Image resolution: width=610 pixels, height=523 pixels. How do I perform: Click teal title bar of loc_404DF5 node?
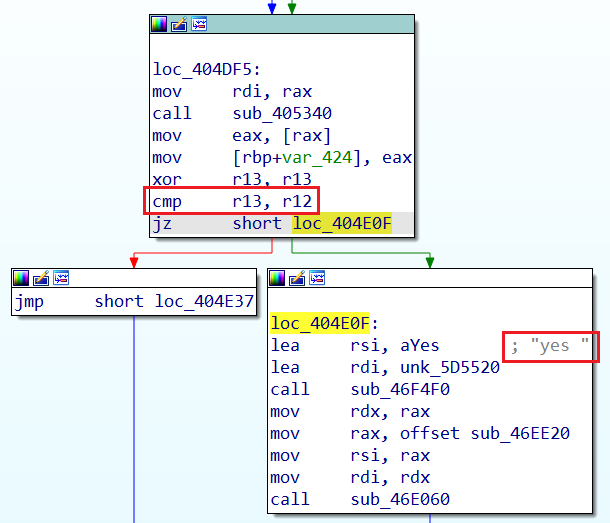point(282,24)
